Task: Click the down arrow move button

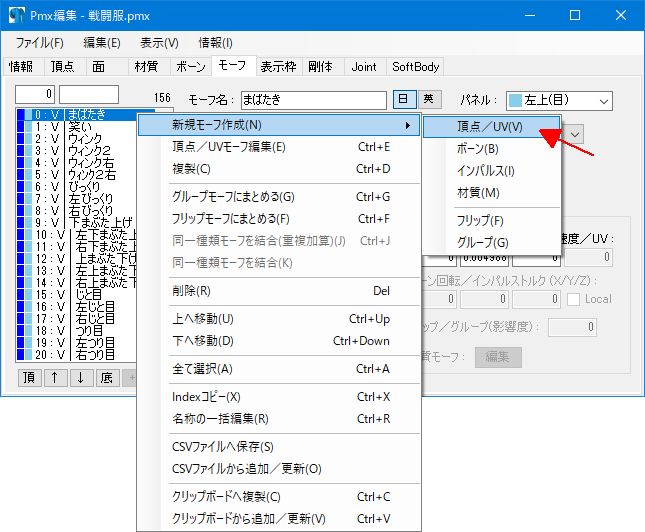Action: click(x=81, y=378)
